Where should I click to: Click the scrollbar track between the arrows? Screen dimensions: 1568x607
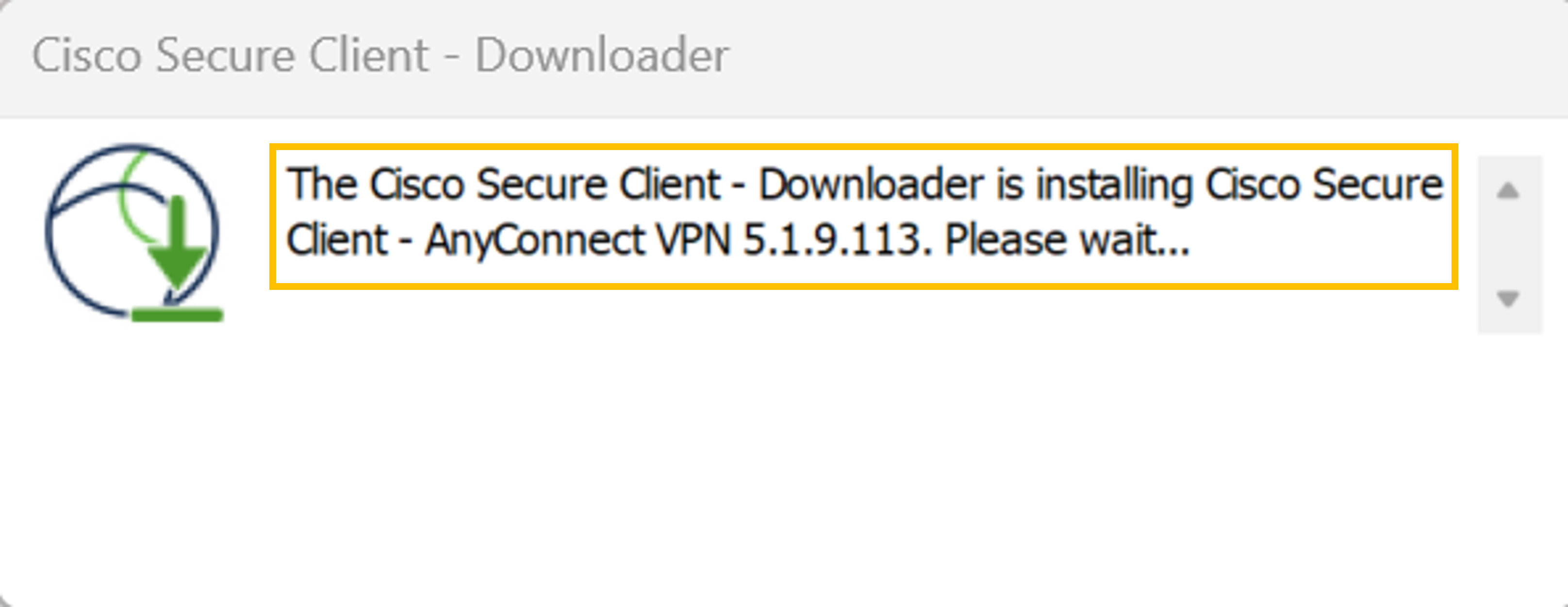[1510, 245]
